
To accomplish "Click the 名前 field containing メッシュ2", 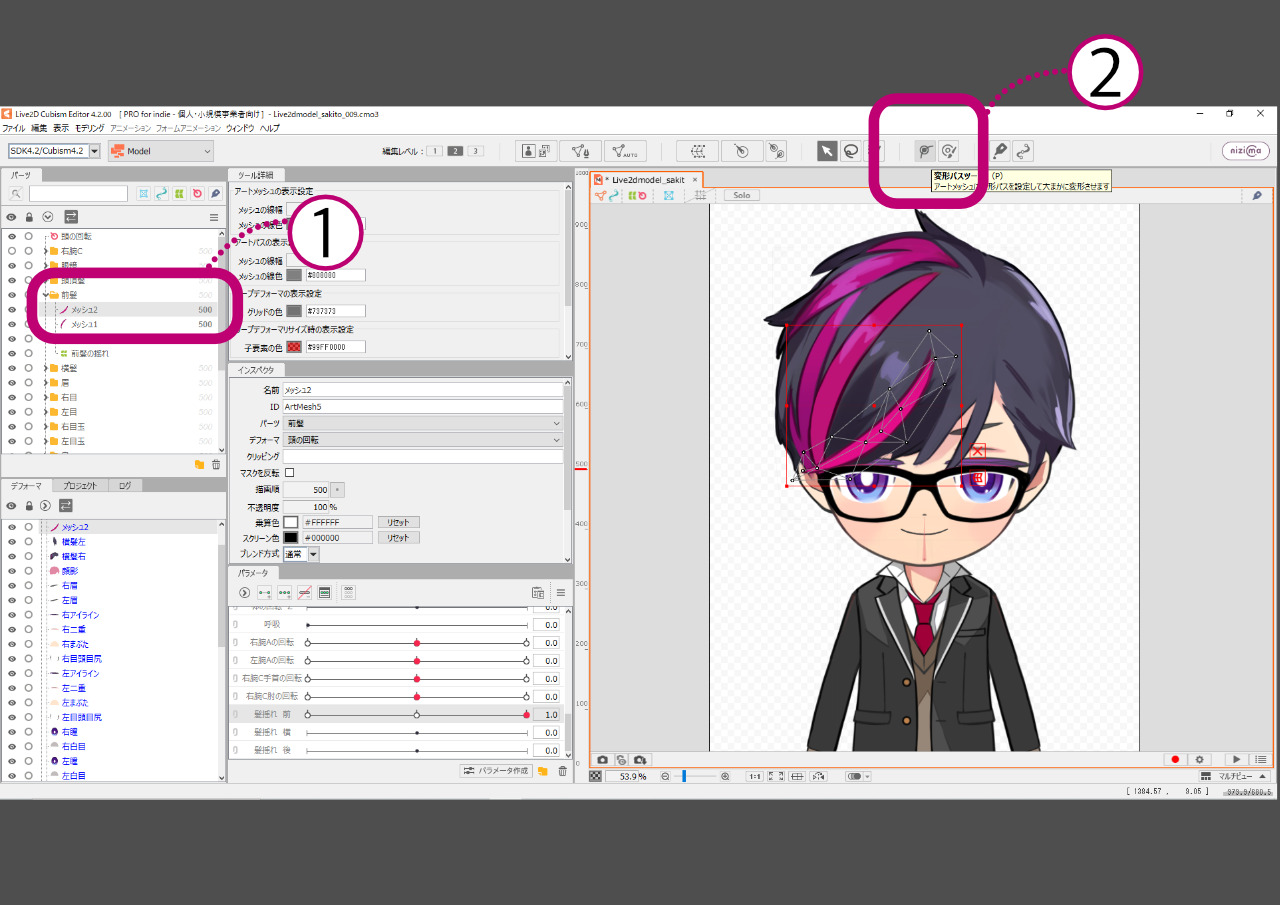I will [x=423, y=390].
